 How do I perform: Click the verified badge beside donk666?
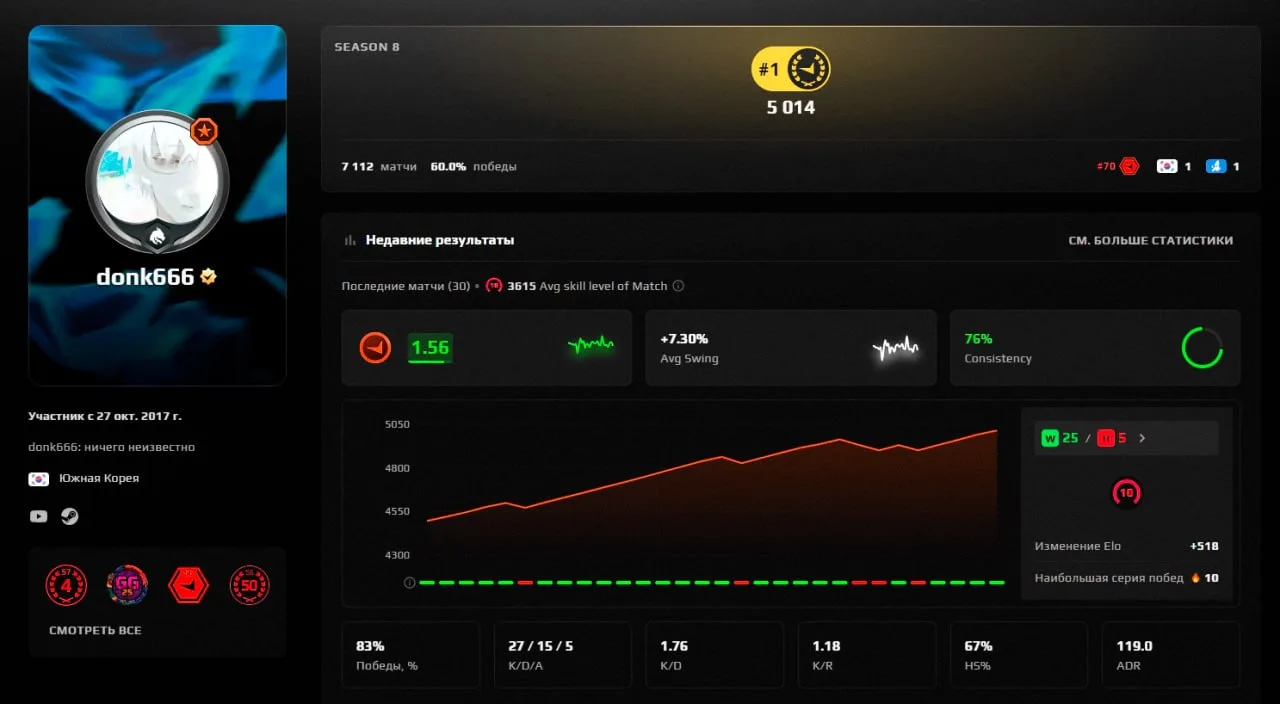(208, 277)
